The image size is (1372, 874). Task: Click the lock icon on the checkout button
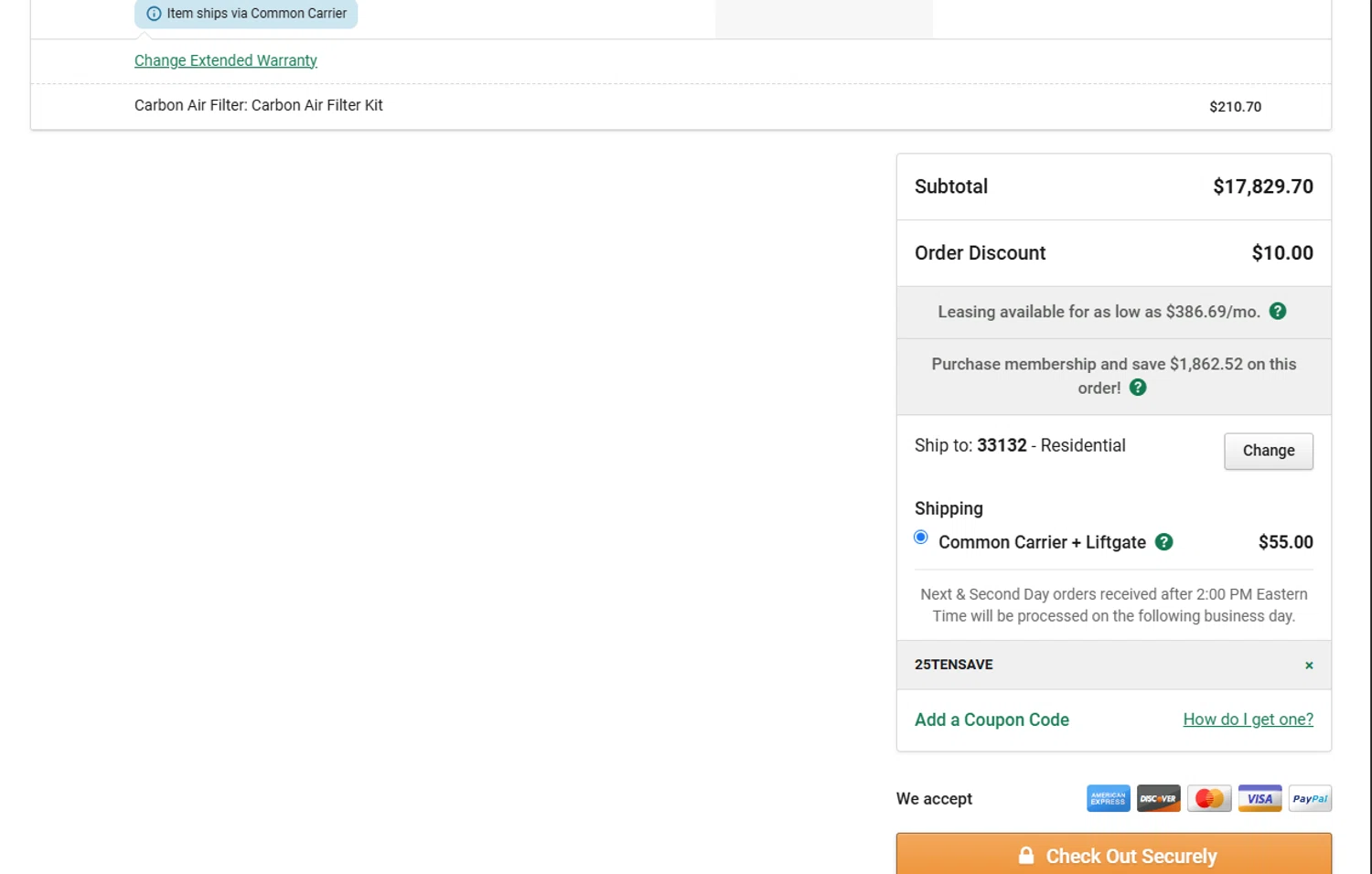[1026, 856]
